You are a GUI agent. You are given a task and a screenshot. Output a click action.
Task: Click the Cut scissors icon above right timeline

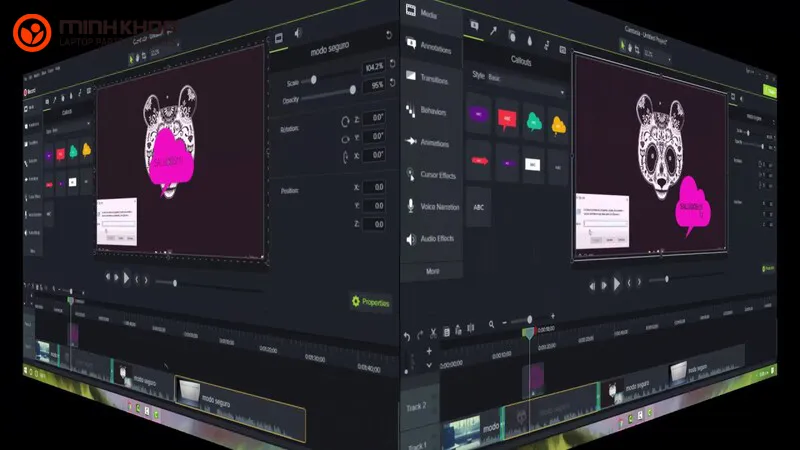click(433, 332)
